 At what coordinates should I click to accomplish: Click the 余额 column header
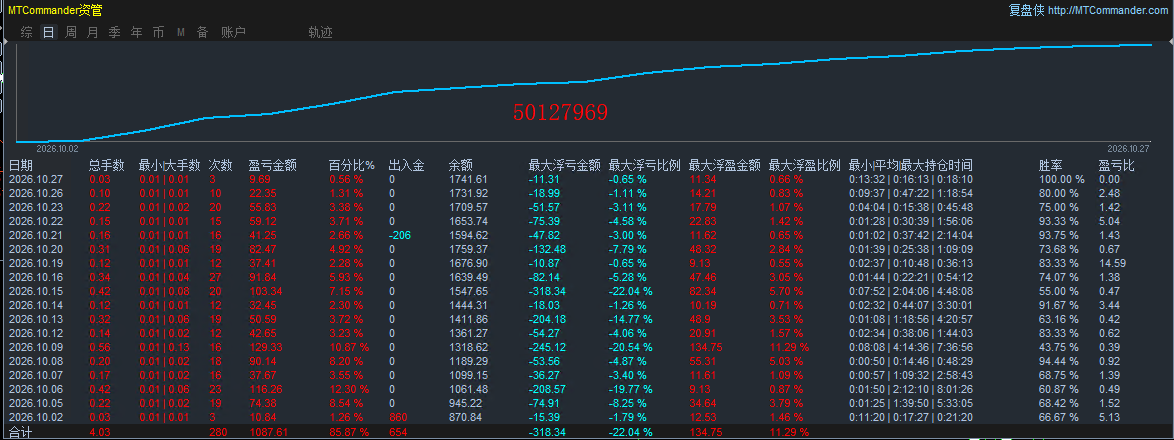pyautogui.click(x=460, y=165)
